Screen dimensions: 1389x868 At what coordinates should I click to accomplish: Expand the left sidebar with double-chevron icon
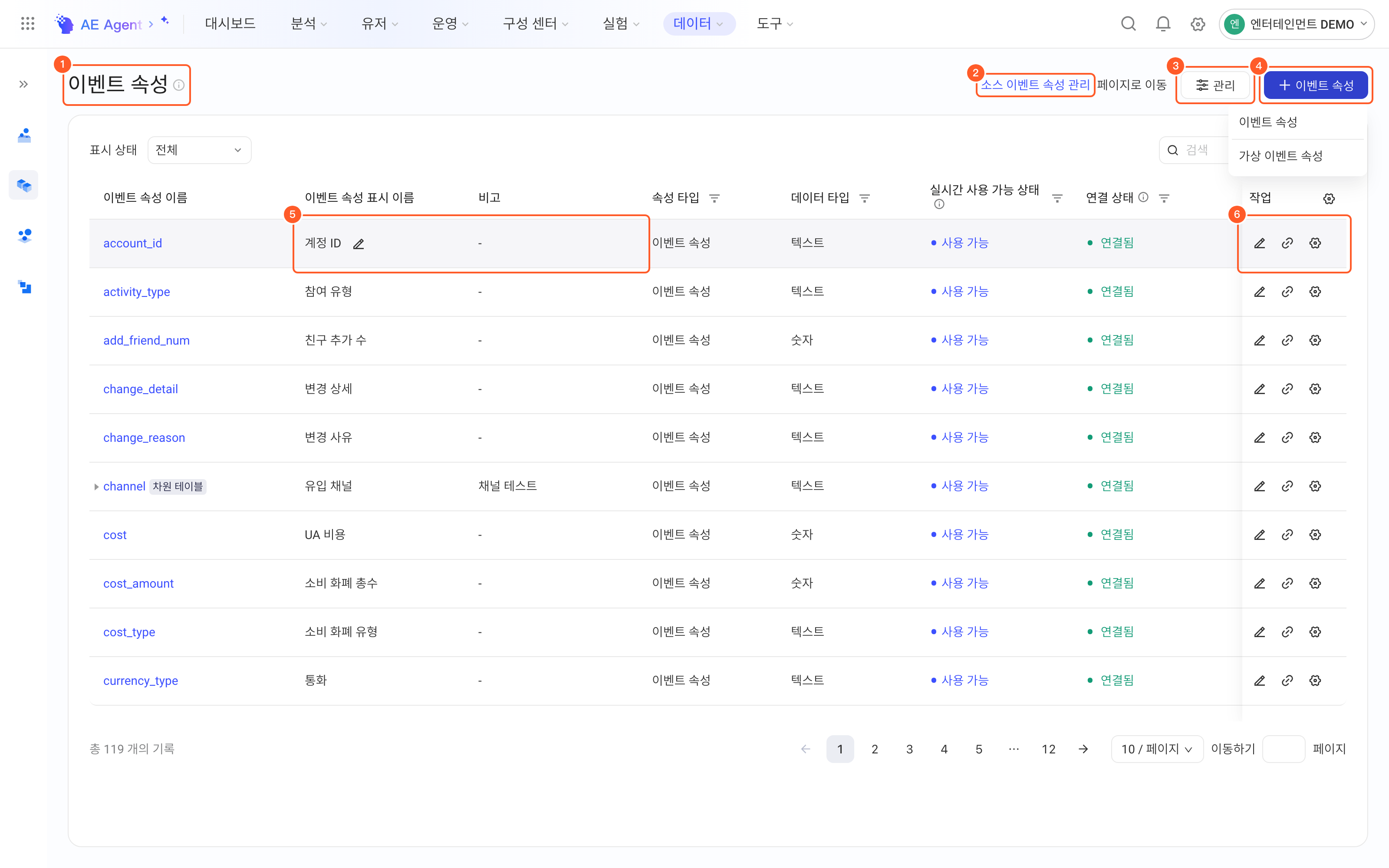click(x=23, y=84)
